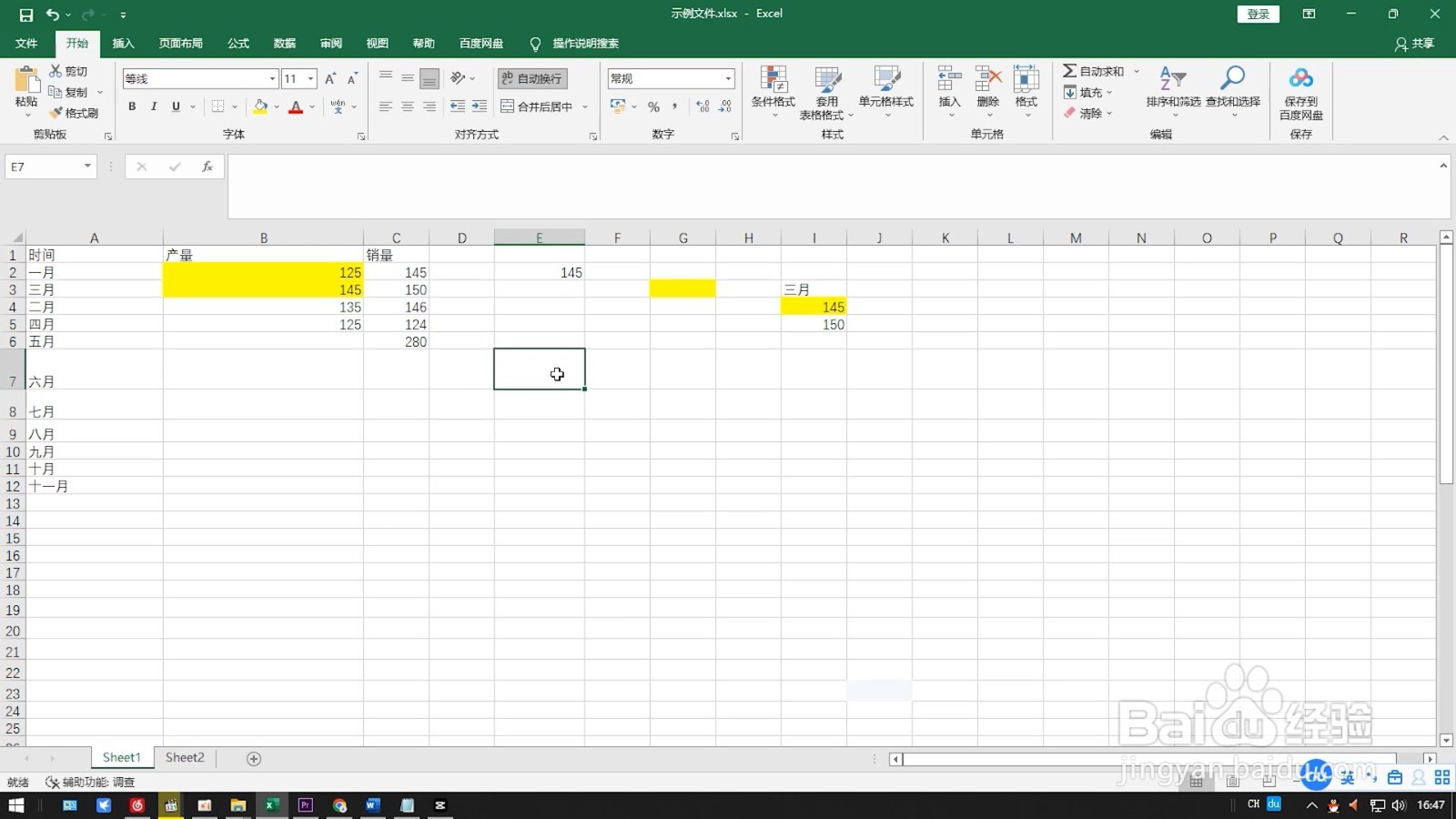Click the phonetic guide (wén) icon
The image size is (1456, 819).
tap(339, 106)
